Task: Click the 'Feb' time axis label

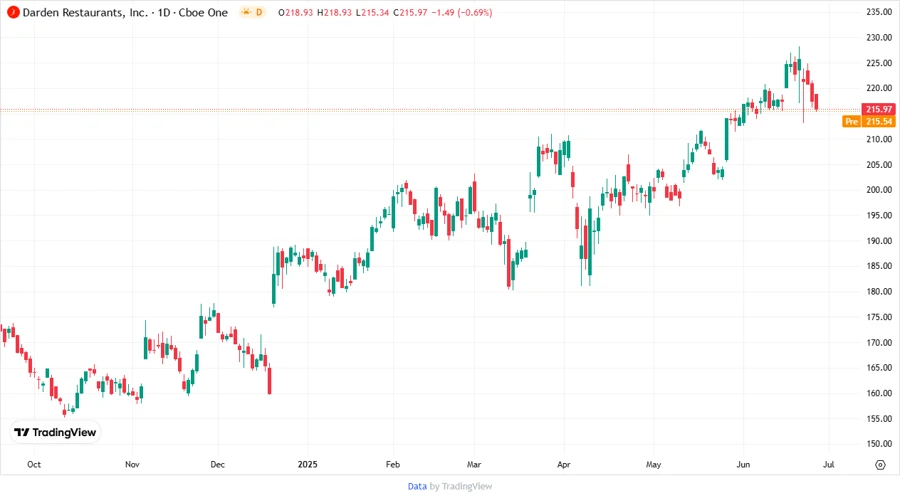Action: pos(393,464)
